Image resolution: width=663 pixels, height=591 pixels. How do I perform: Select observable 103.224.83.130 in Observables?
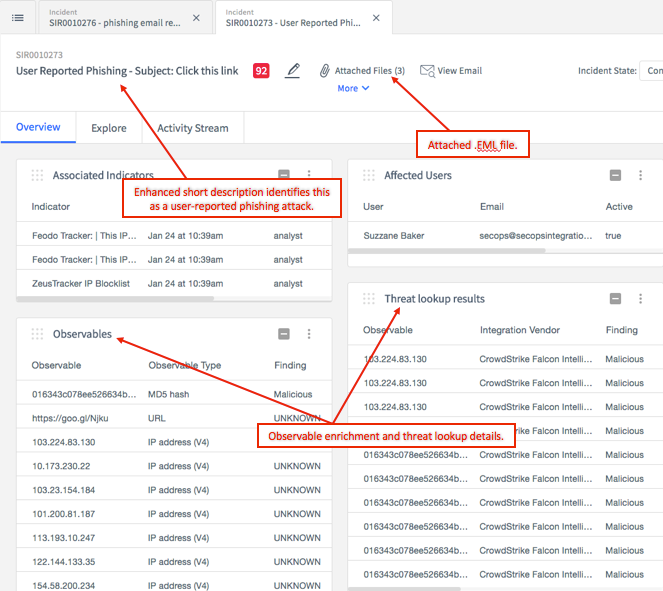pyautogui.click(x=63, y=442)
